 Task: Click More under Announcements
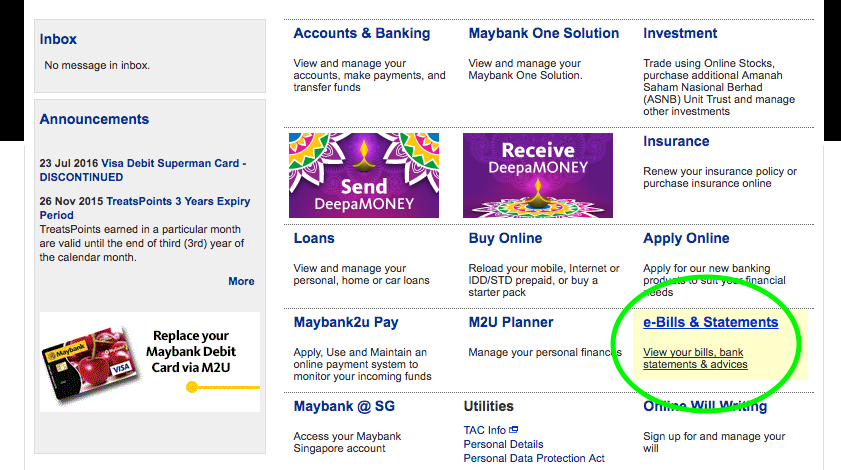click(x=241, y=281)
